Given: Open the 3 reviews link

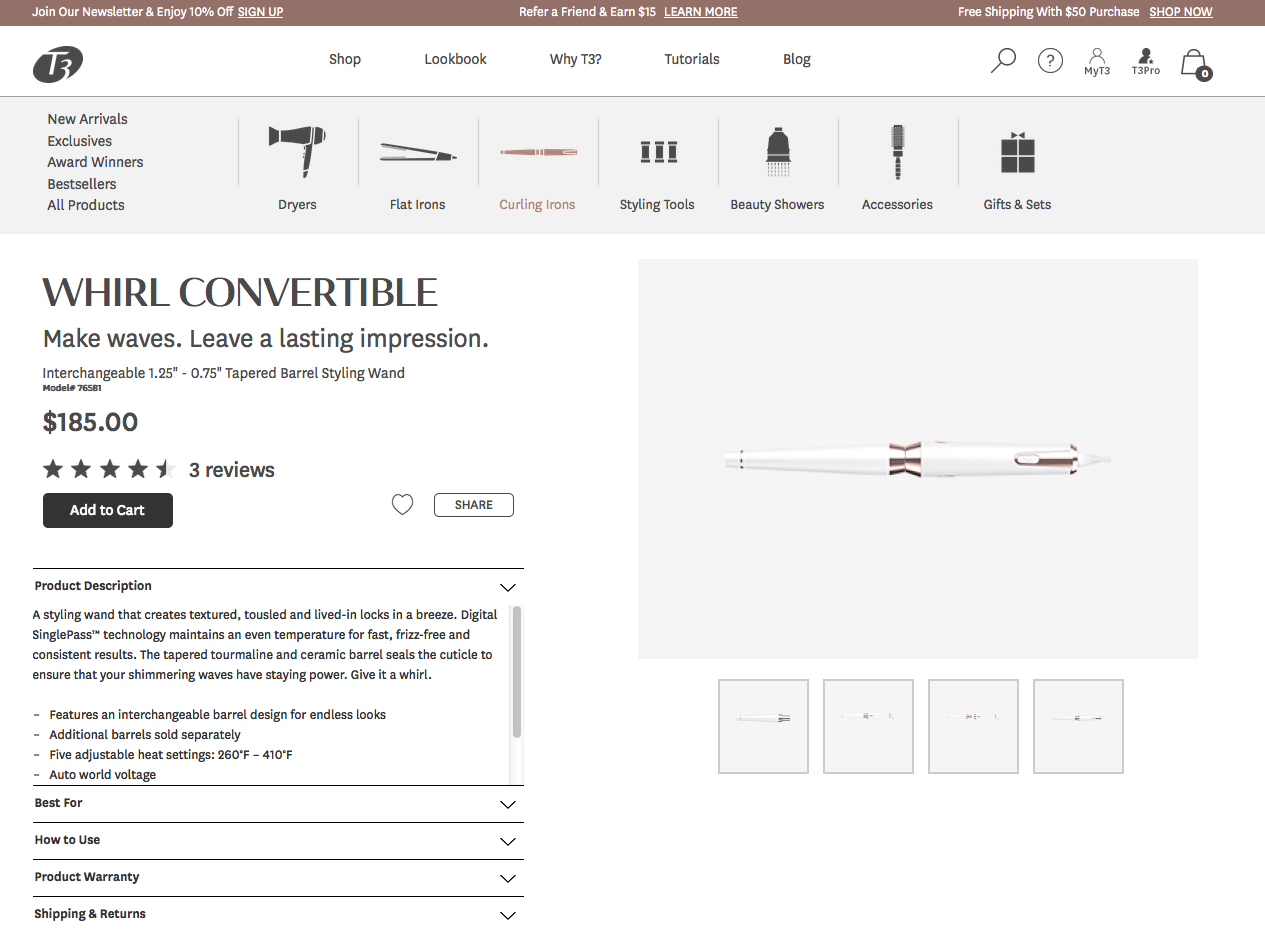Looking at the screenshot, I should (x=232, y=470).
